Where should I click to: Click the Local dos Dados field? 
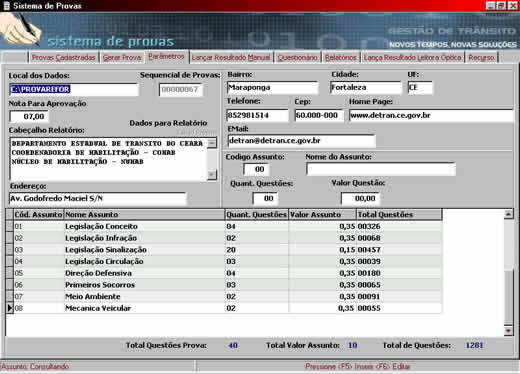click(74, 89)
